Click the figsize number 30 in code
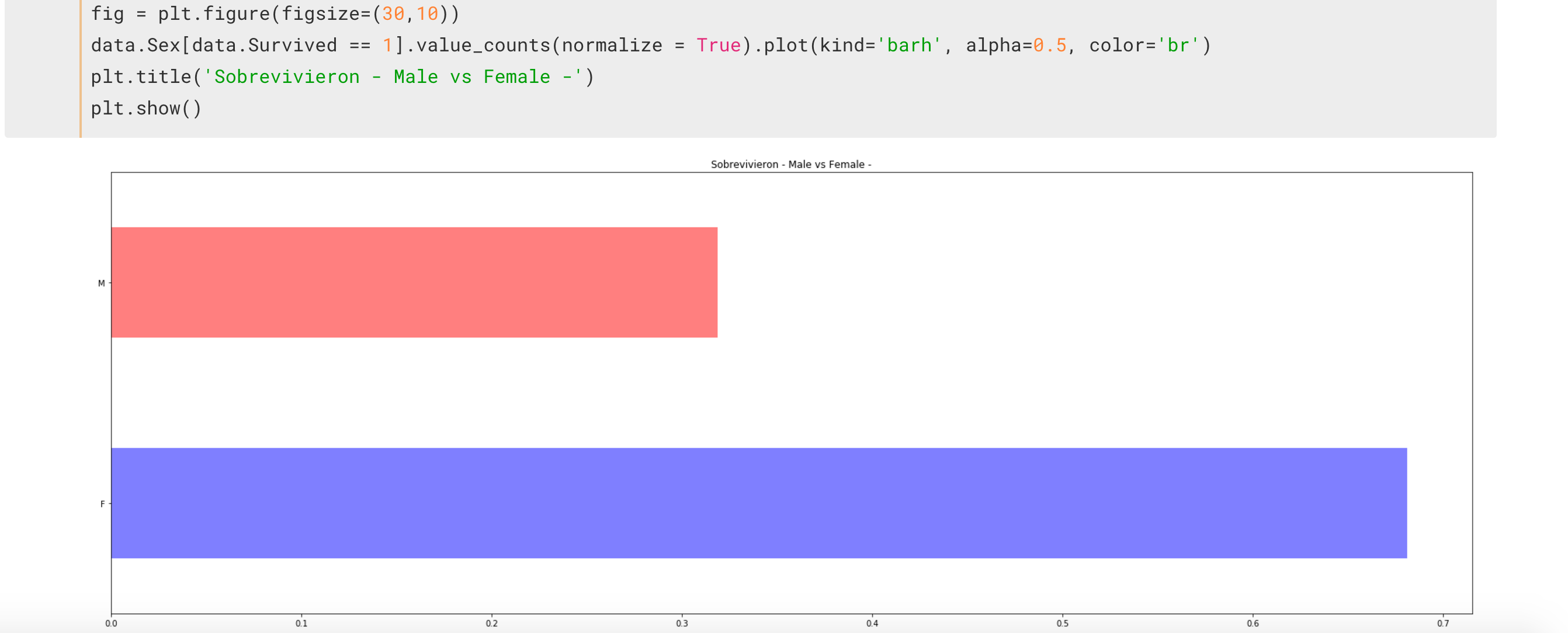The height and width of the screenshot is (633, 1568). 393,13
